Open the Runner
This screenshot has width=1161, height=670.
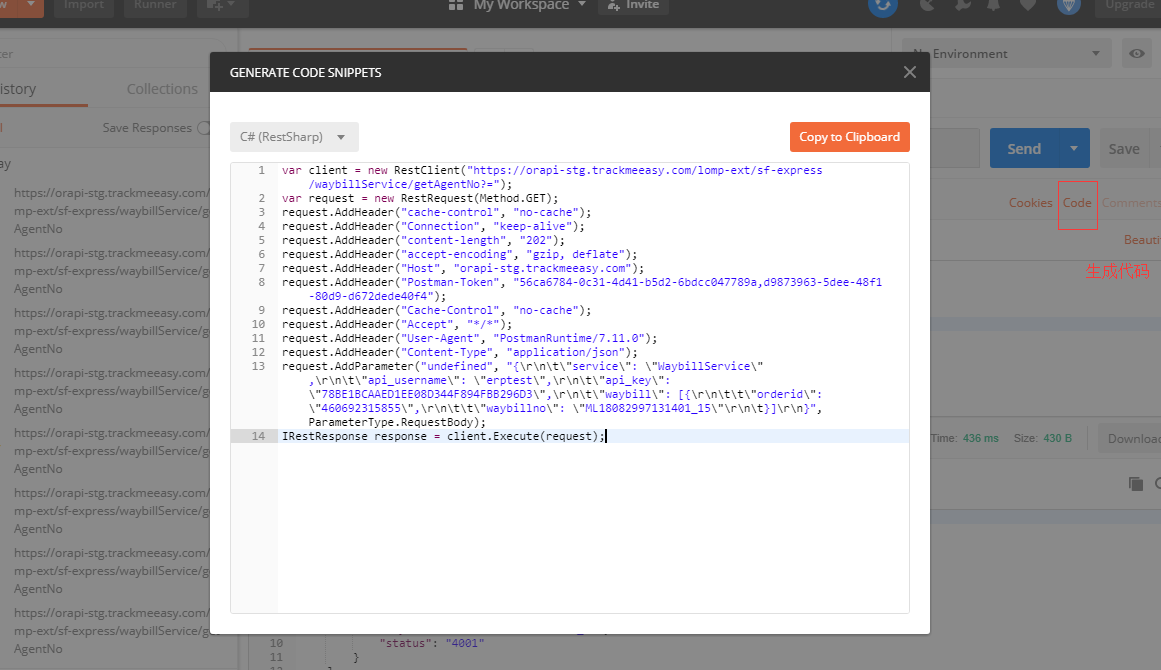coord(155,5)
